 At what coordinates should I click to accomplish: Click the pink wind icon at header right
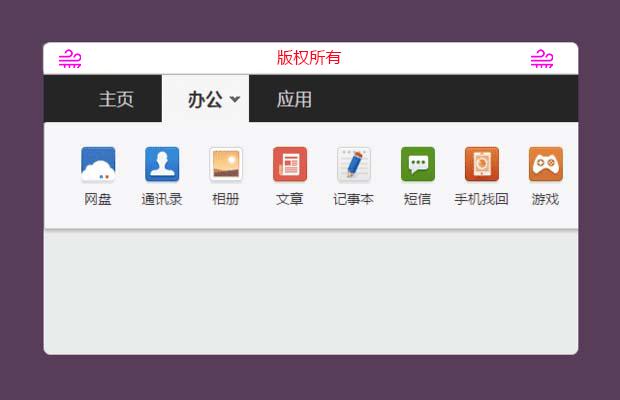(542, 58)
